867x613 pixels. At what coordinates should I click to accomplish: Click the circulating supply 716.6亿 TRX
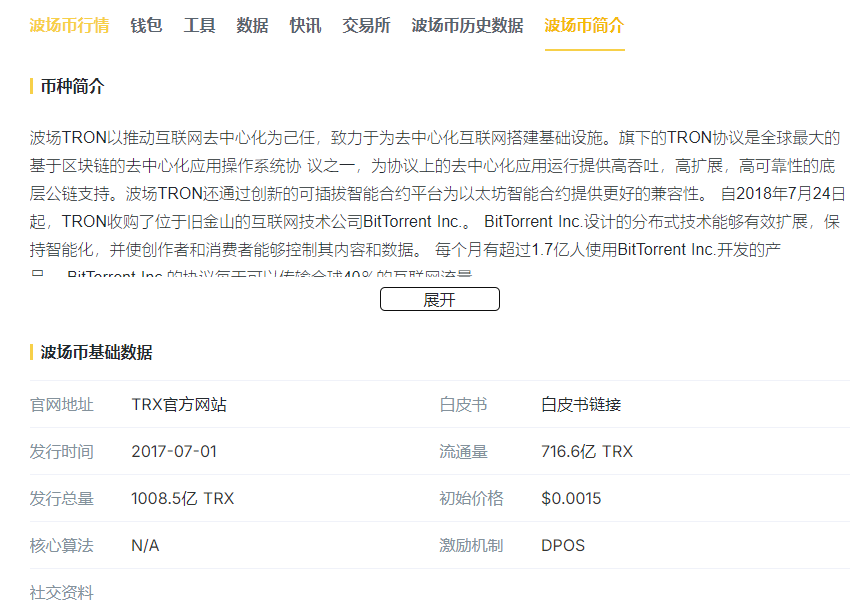click(587, 452)
